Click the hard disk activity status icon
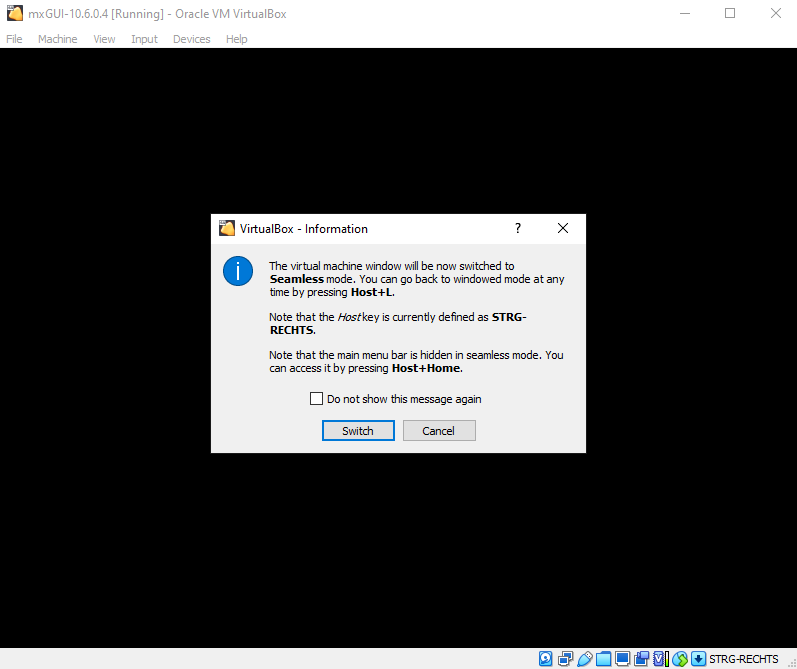Viewport: 797px width, 669px height. point(546,658)
